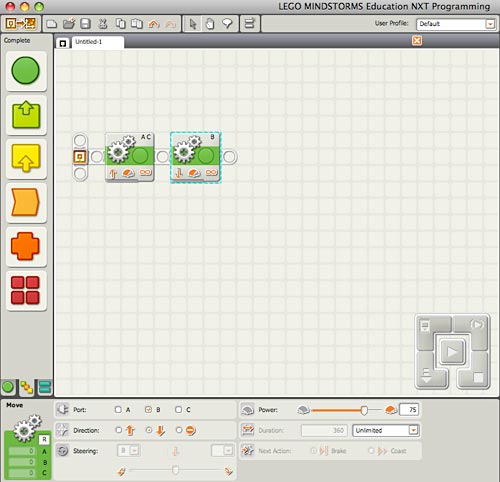
Task: Select the Pan hand tool
Action: [210, 24]
